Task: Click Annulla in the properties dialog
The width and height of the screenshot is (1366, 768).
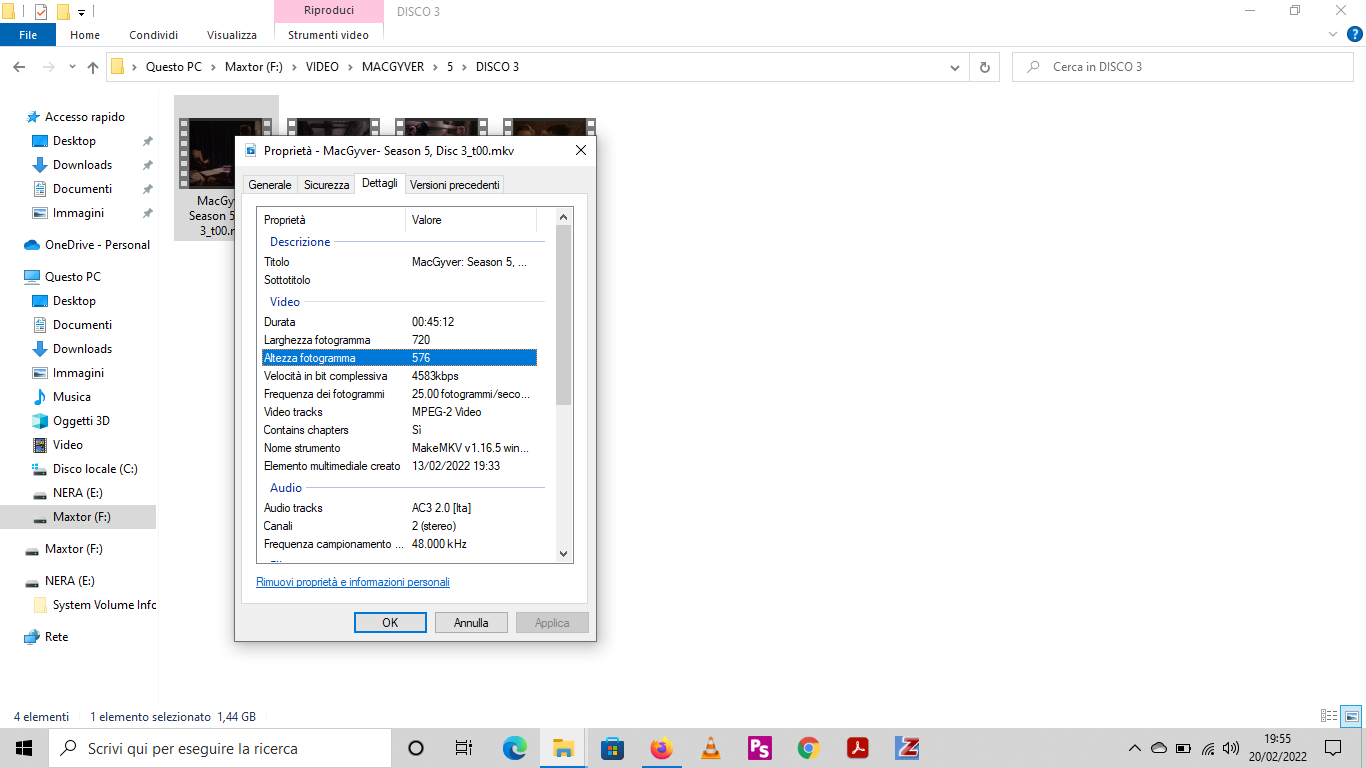Action: click(471, 622)
